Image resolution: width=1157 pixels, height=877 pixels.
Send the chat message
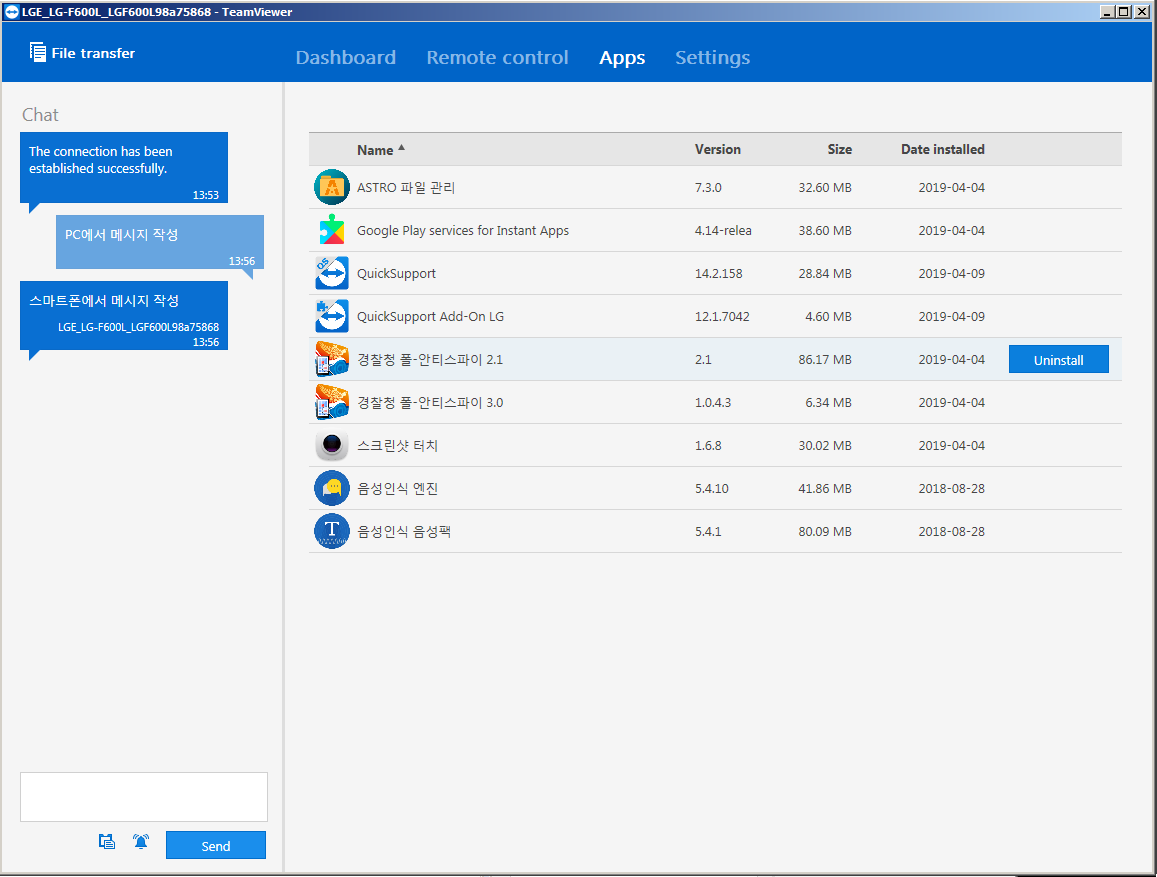215,845
